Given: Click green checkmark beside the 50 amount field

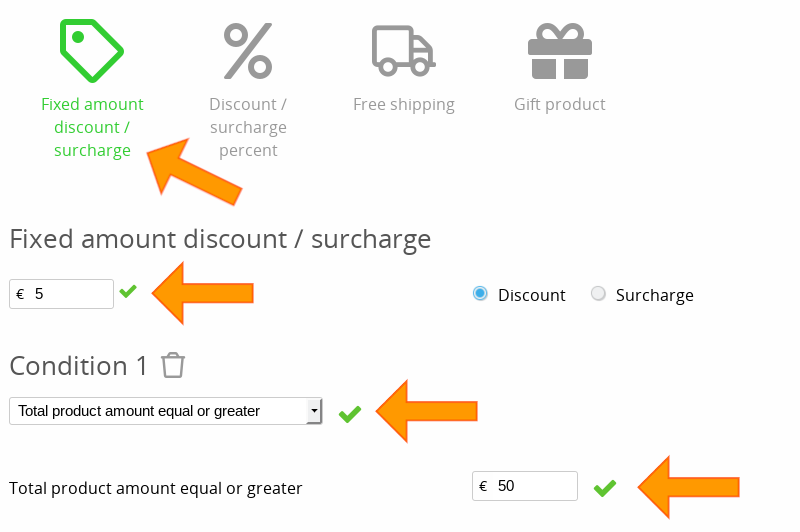Looking at the screenshot, I should (x=604, y=488).
